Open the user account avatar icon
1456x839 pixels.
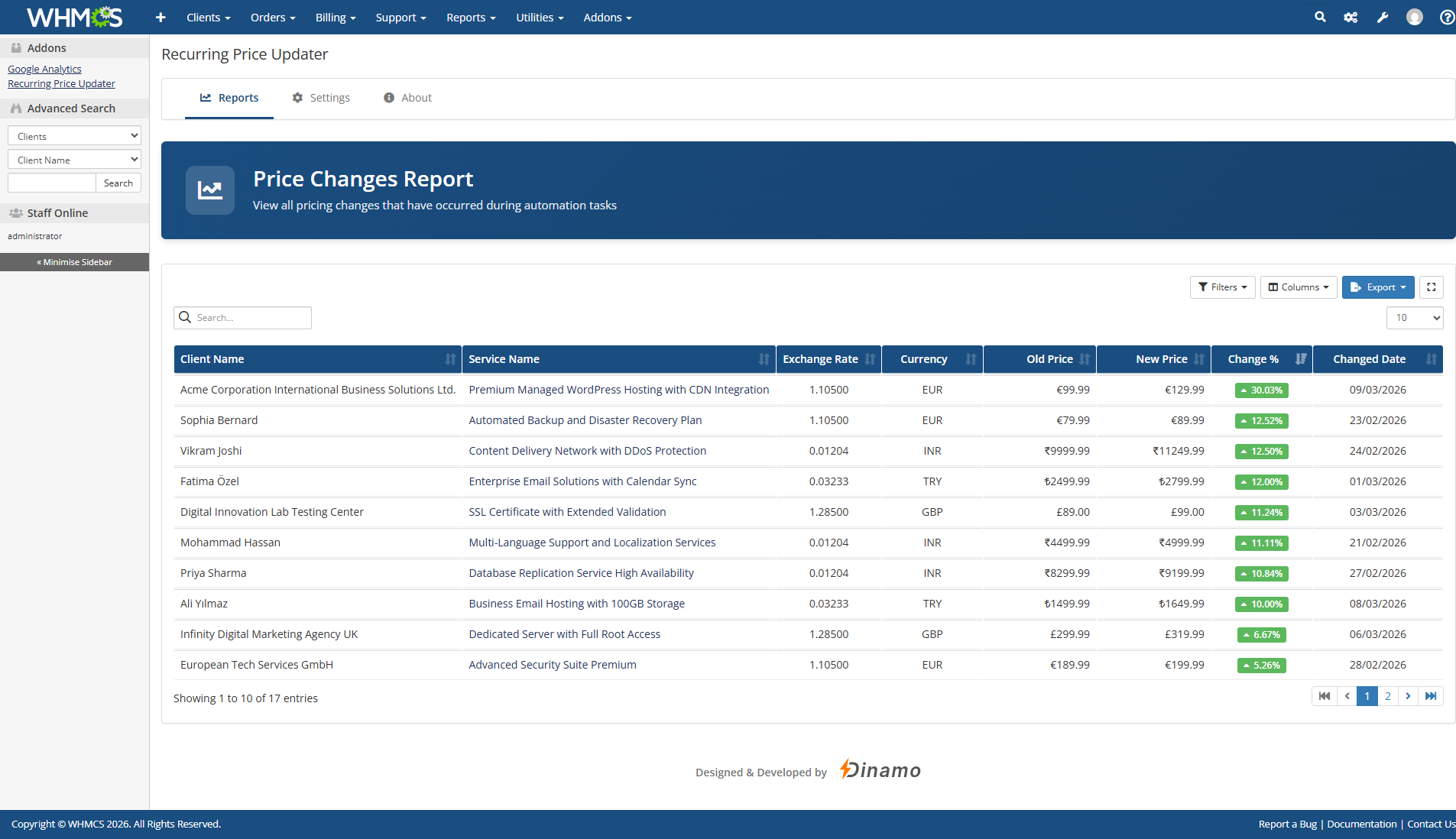tap(1415, 17)
